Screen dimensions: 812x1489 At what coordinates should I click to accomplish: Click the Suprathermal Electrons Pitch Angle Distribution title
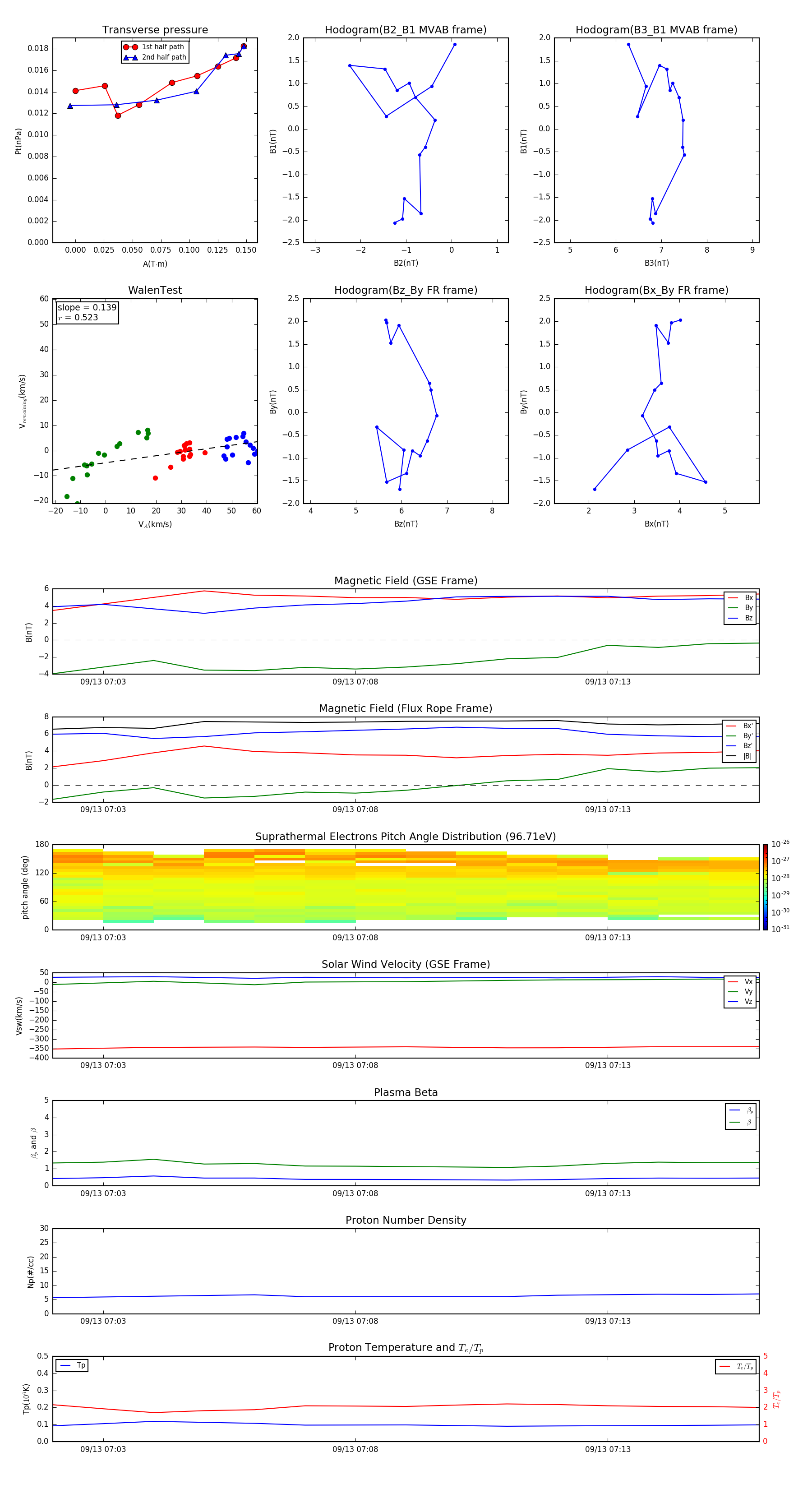click(x=405, y=837)
